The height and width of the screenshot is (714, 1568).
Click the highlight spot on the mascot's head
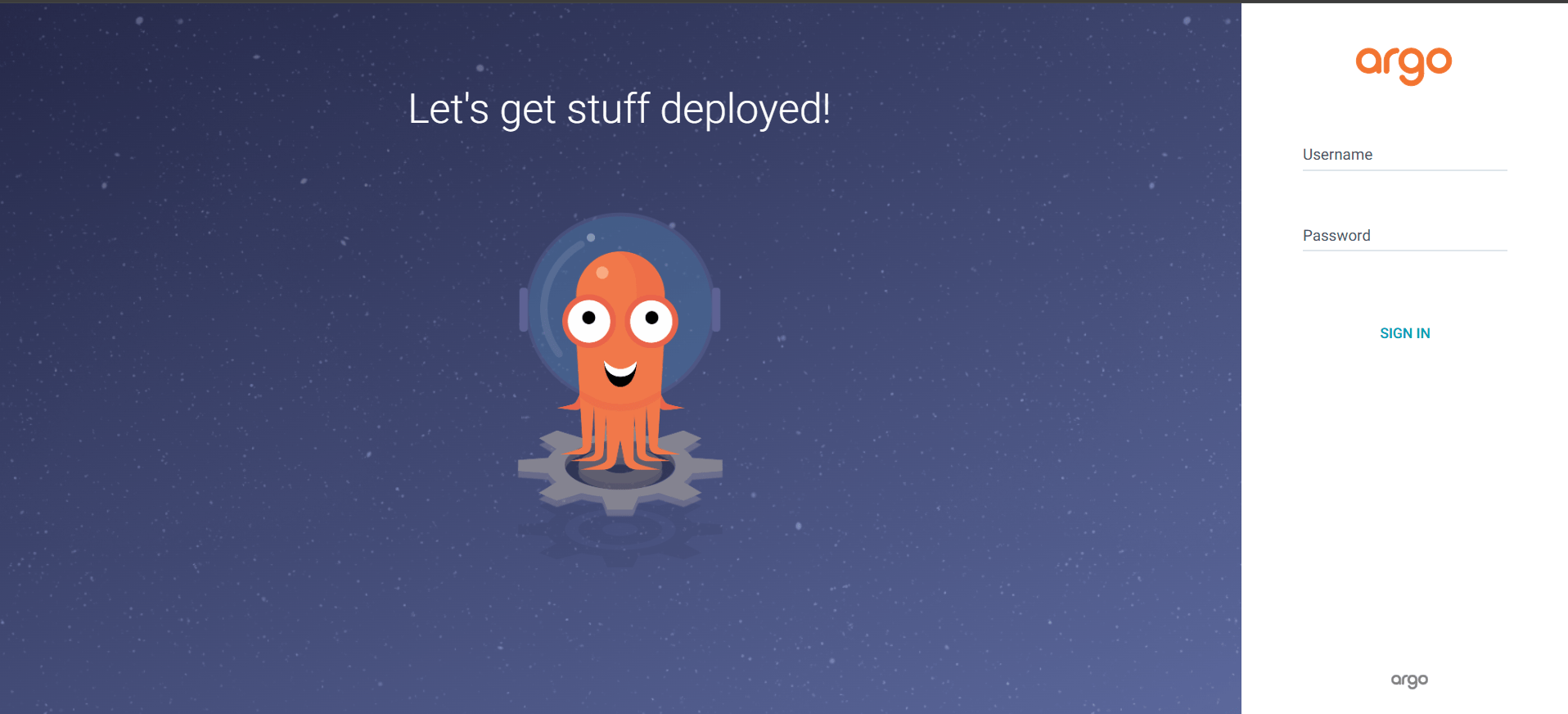tap(602, 273)
